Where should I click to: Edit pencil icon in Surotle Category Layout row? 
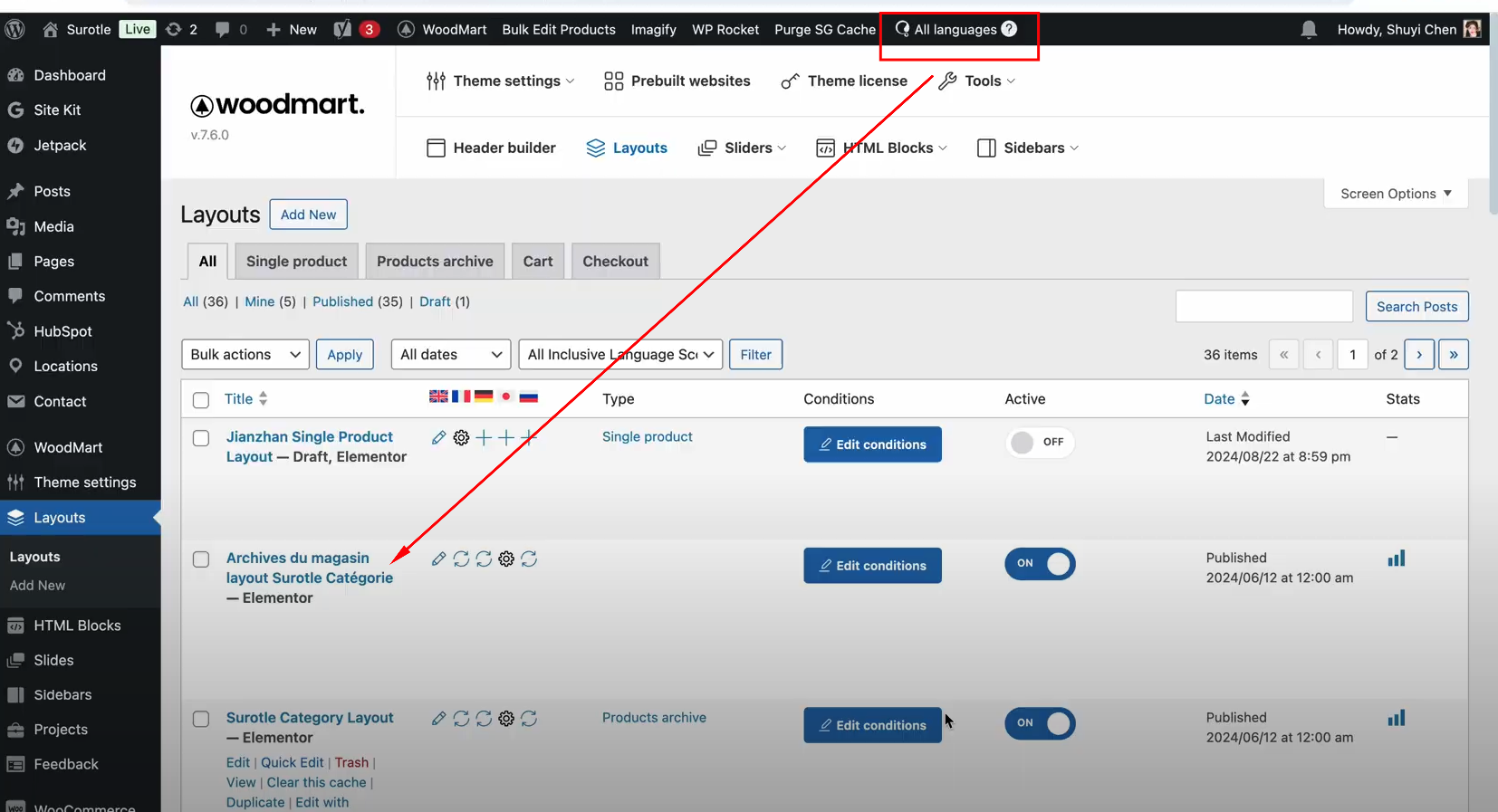point(438,719)
